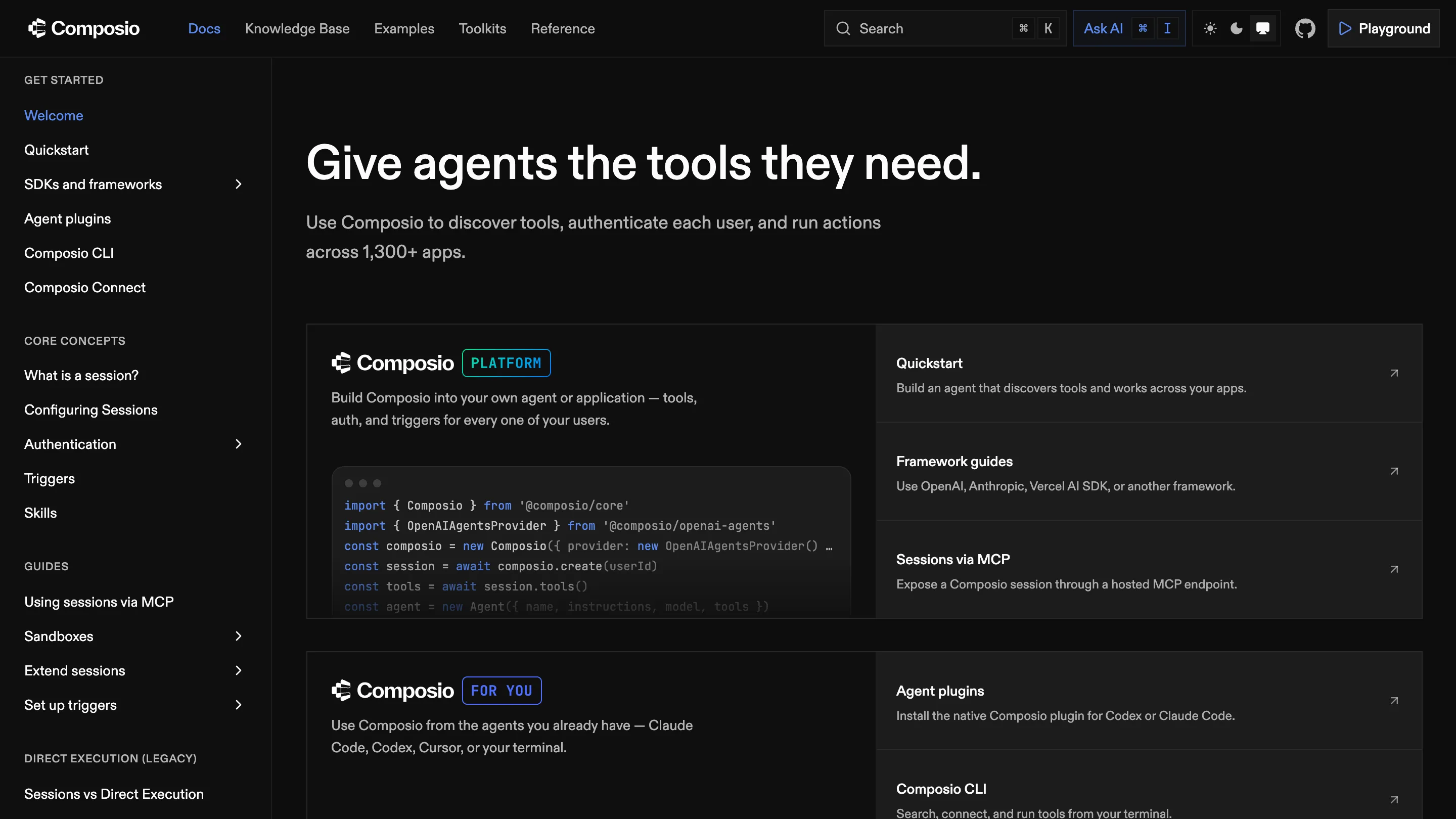Click Sandboxes sidebar label

[59, 636]
